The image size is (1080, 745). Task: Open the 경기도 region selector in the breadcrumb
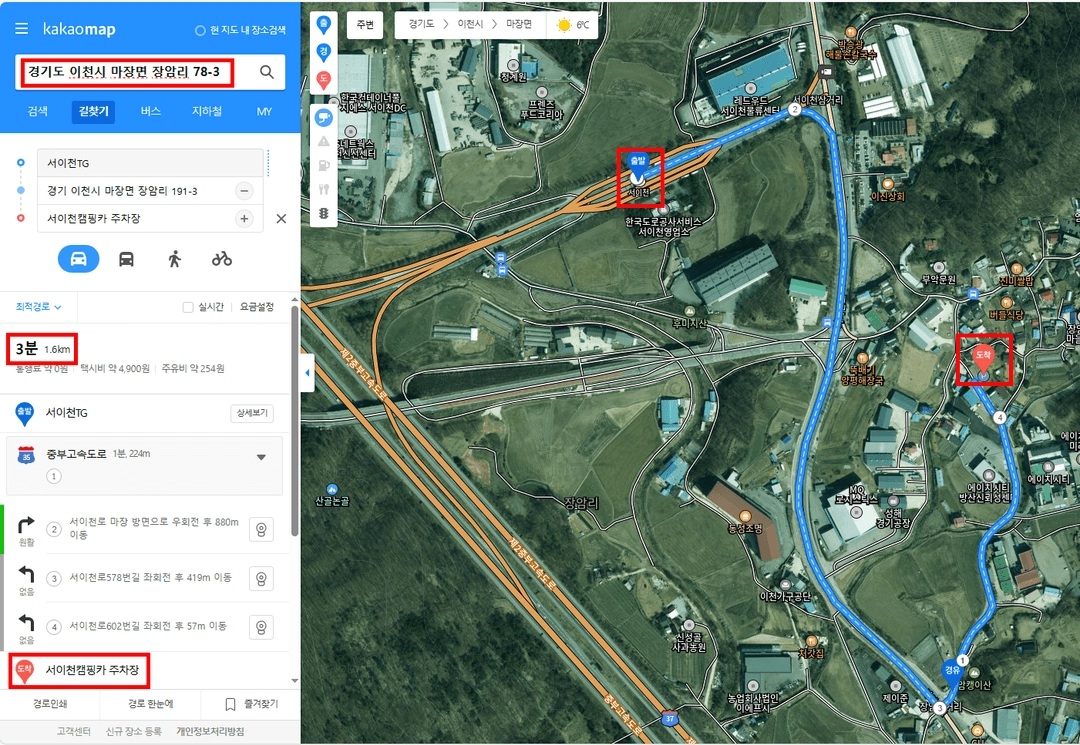[421, 24]
